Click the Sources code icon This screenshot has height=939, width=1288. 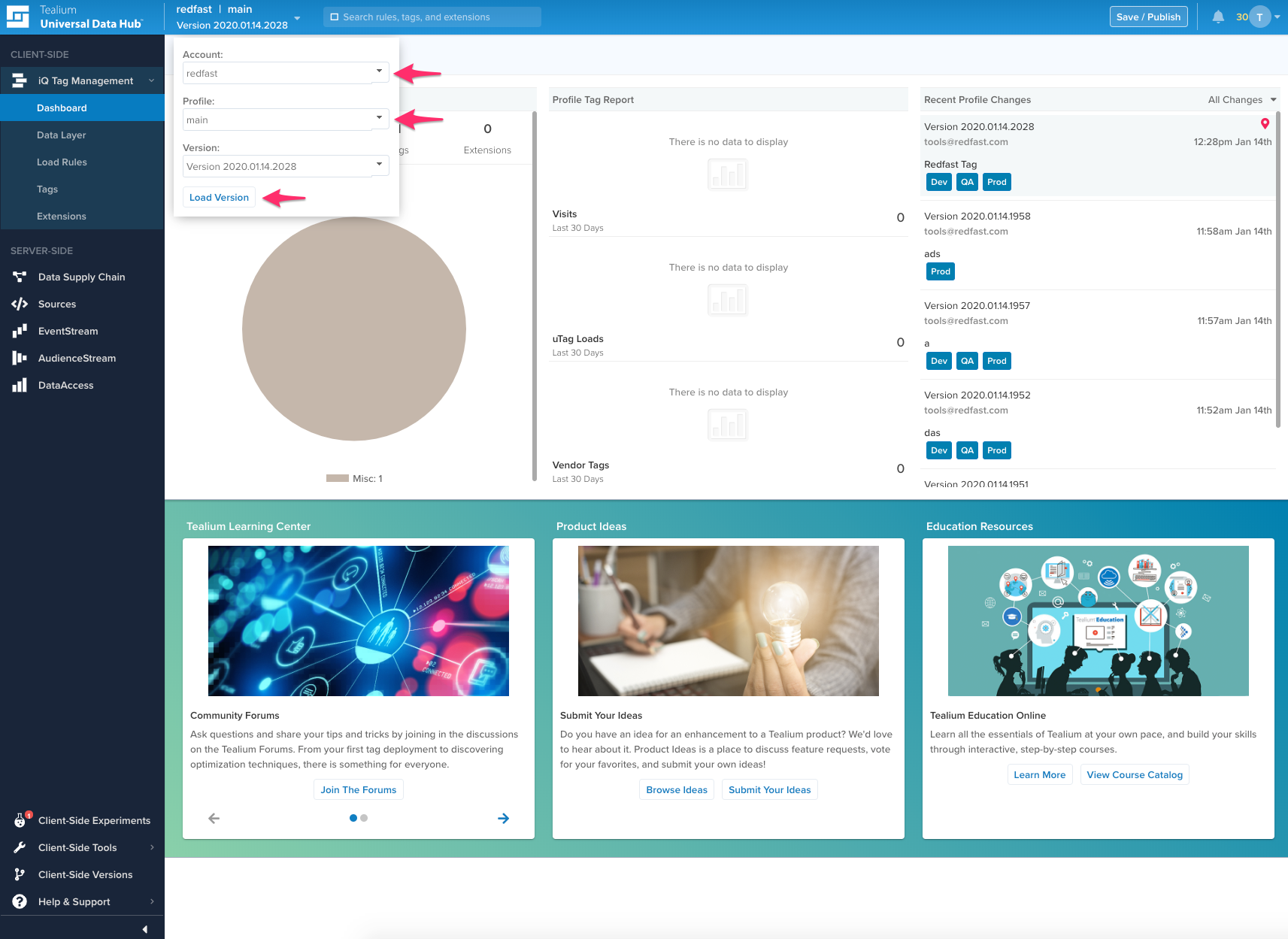(20, 304)
